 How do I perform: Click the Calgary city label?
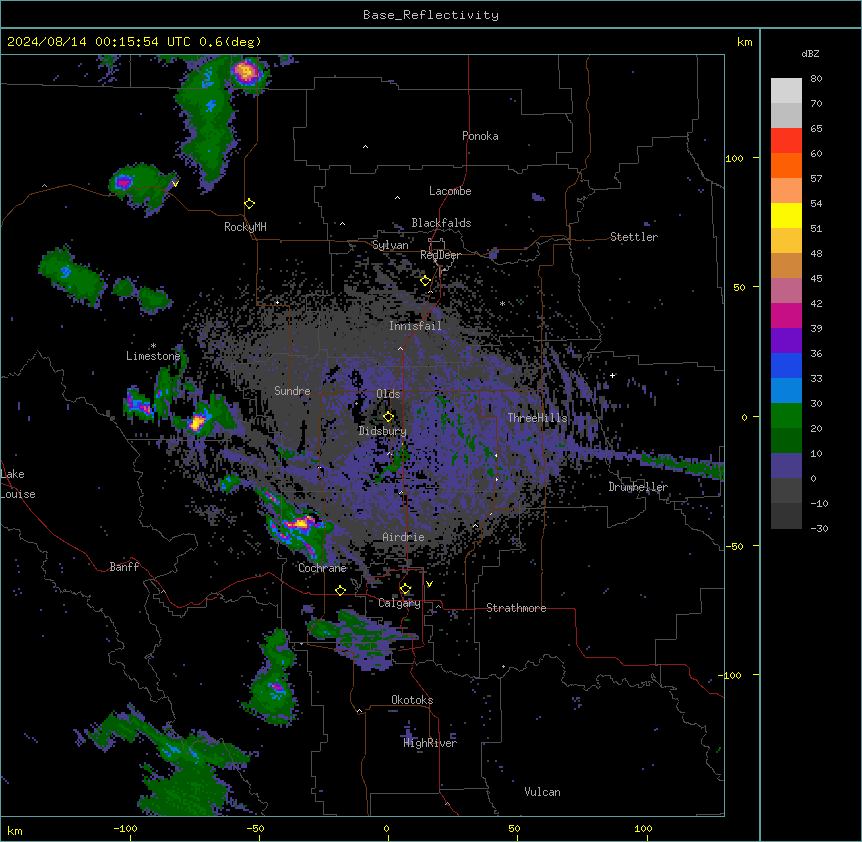(399, 603)
